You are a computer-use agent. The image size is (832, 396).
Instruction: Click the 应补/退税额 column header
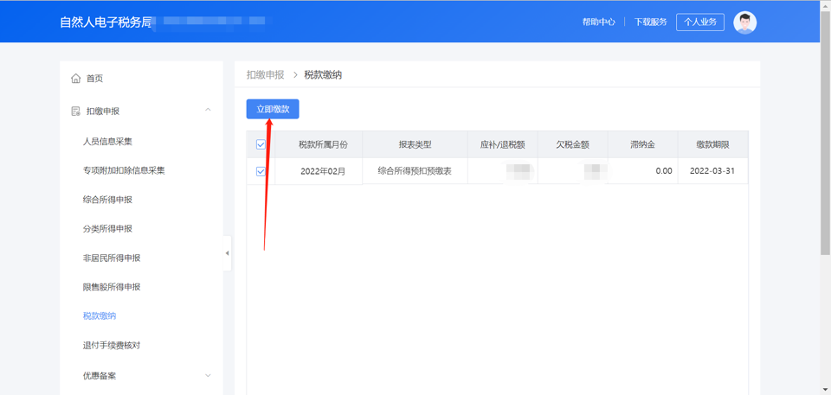click(502, 145)
